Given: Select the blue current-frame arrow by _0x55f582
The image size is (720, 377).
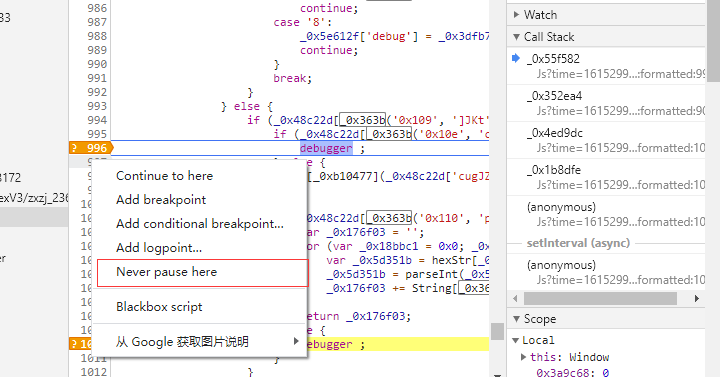Looking at the screenshot, I should pyautogui.click(x=516, y=58).
